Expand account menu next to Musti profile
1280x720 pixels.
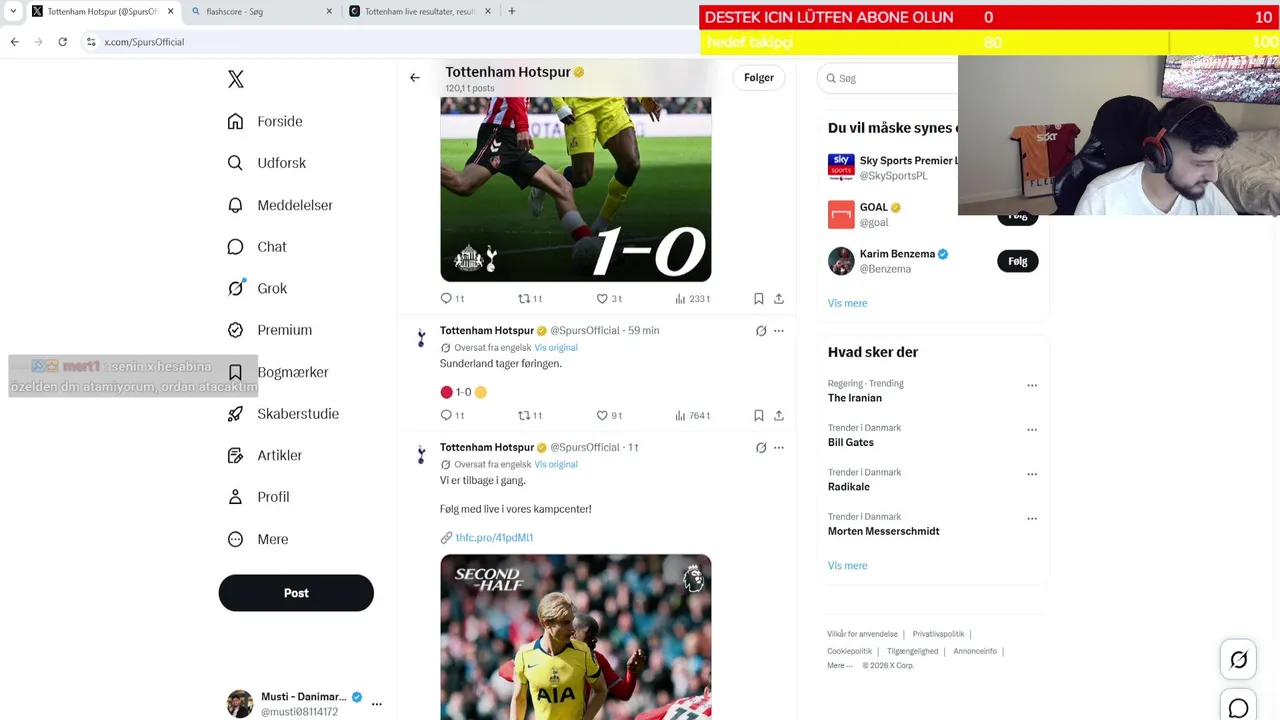[377, 704]
